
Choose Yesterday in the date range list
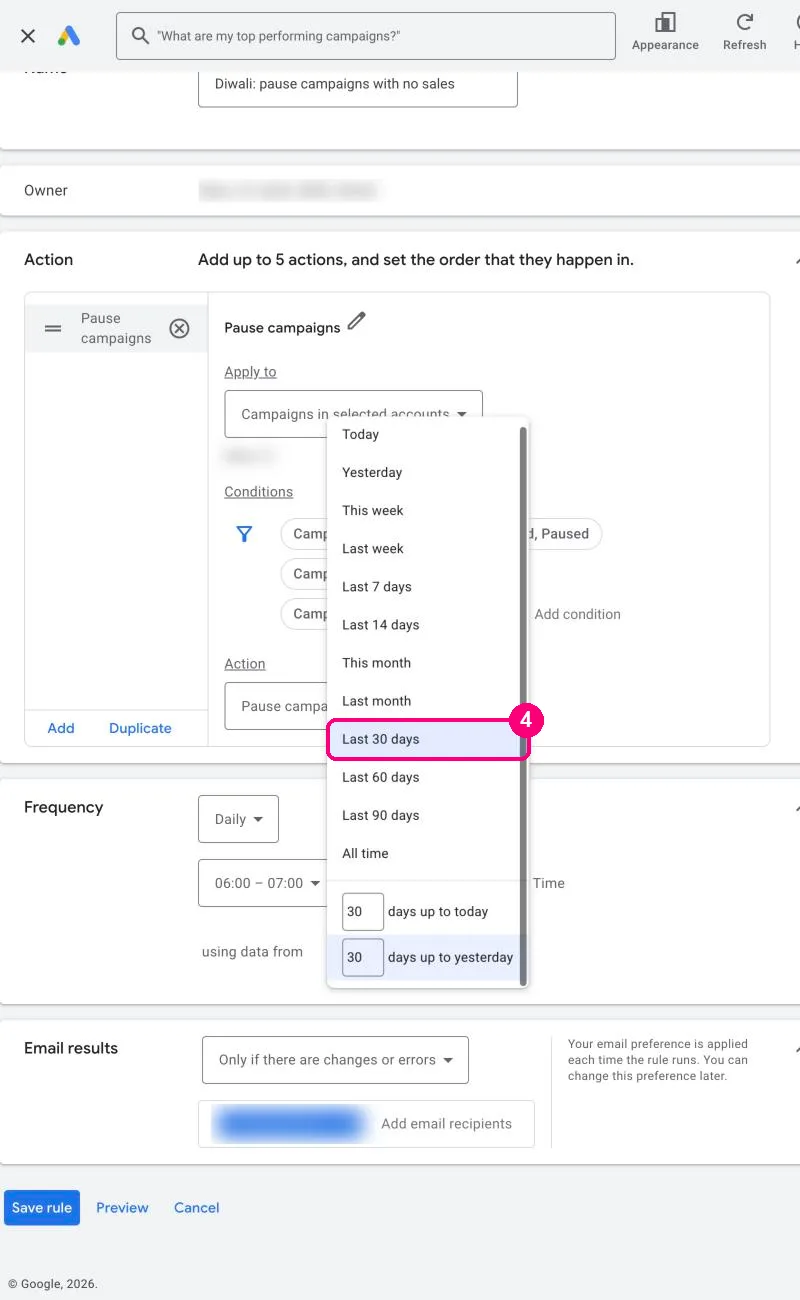click(423, 473)
